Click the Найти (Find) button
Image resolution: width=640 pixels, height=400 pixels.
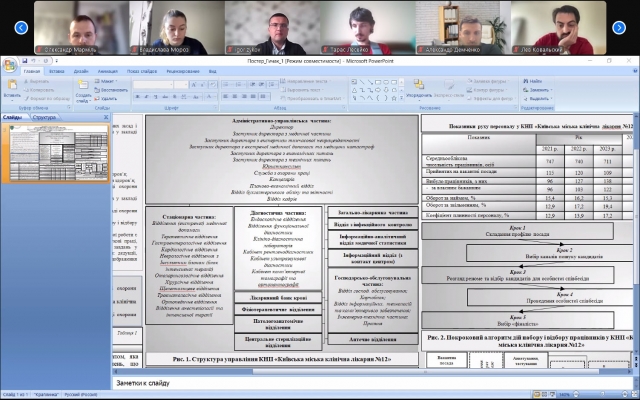click(533, 81)
